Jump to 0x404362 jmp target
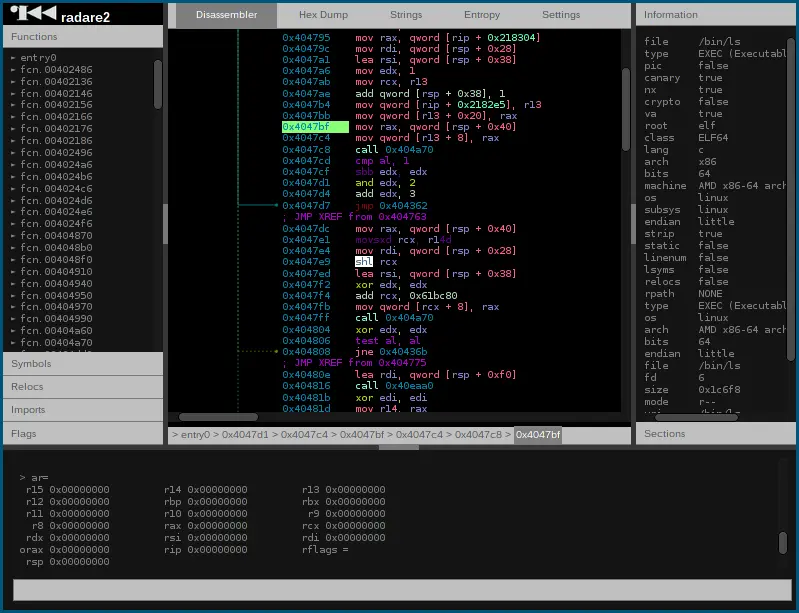The width and height of the screenshot is (799, 613). pos(403,206)
